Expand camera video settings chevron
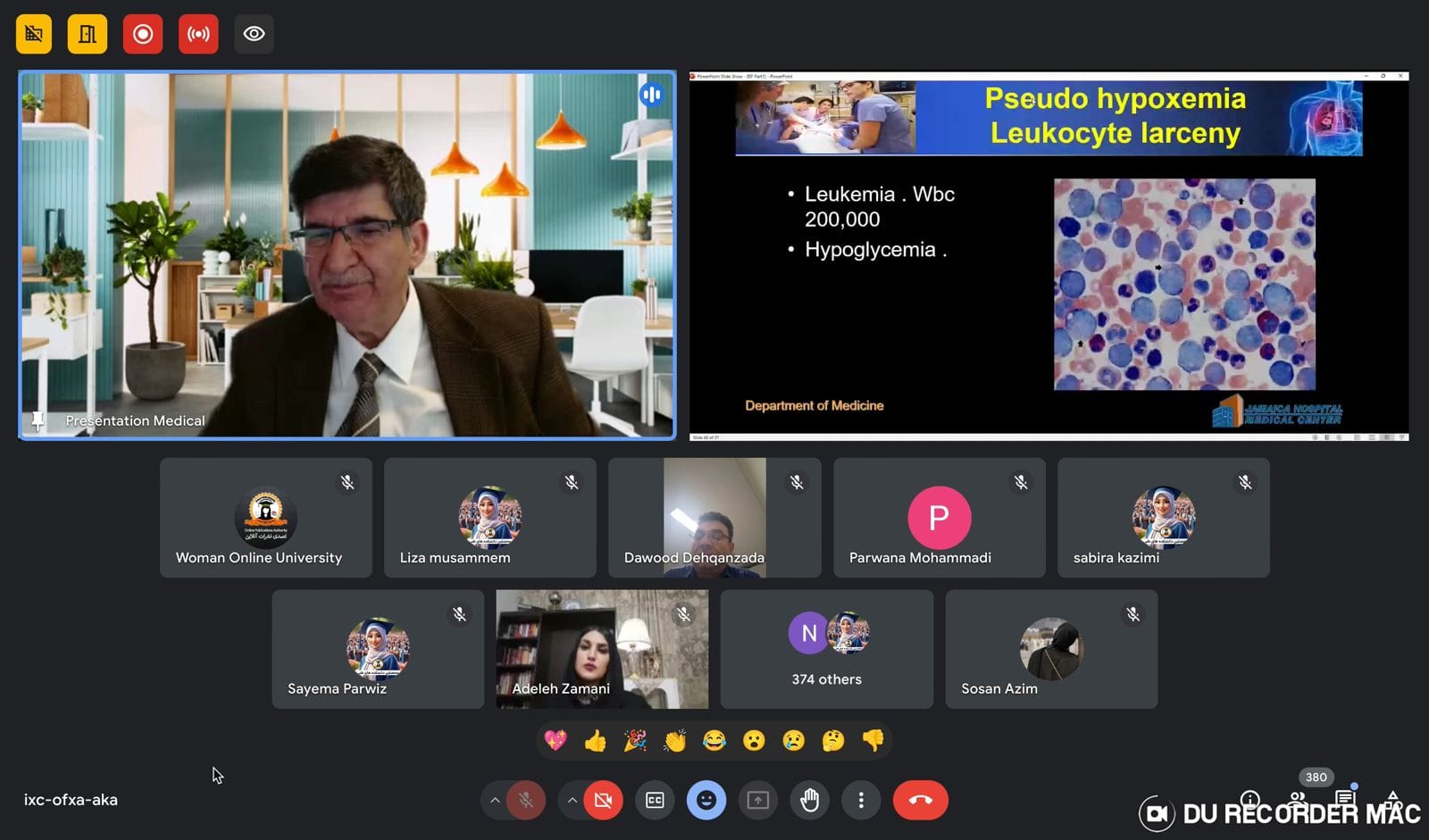1429x840 pixels. (572, 801)
